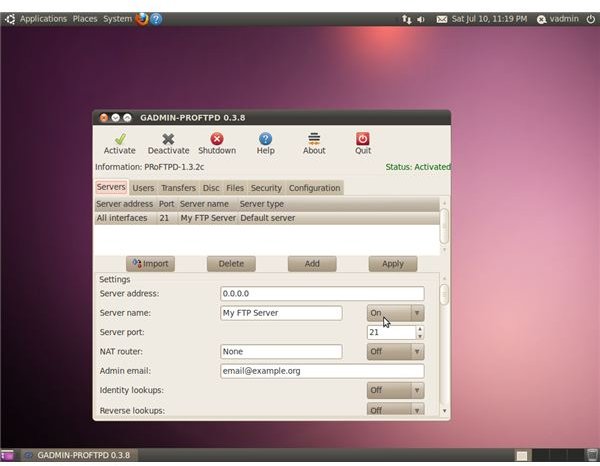This screenshot has width=600, height=466.
Task: Switch to the first workspace in the switcher
Action: tap(522, 455)
